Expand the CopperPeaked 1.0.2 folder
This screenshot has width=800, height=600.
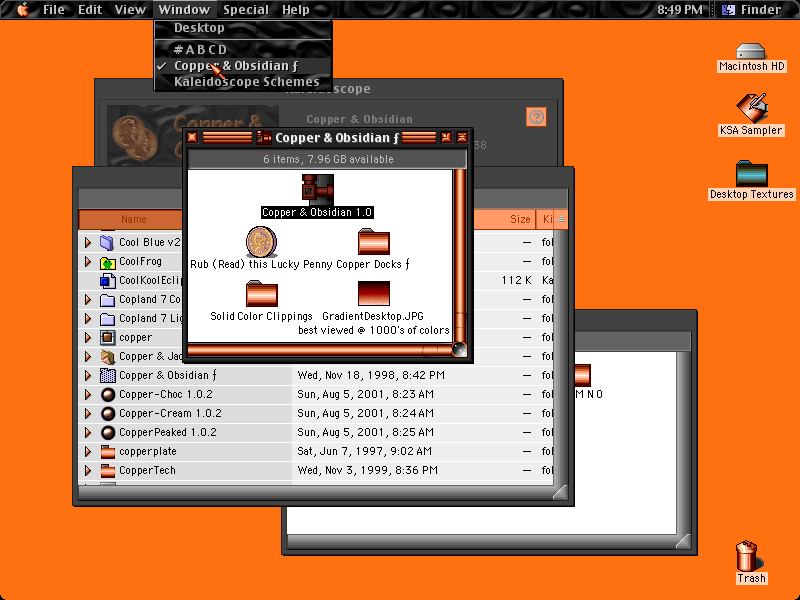88,433
